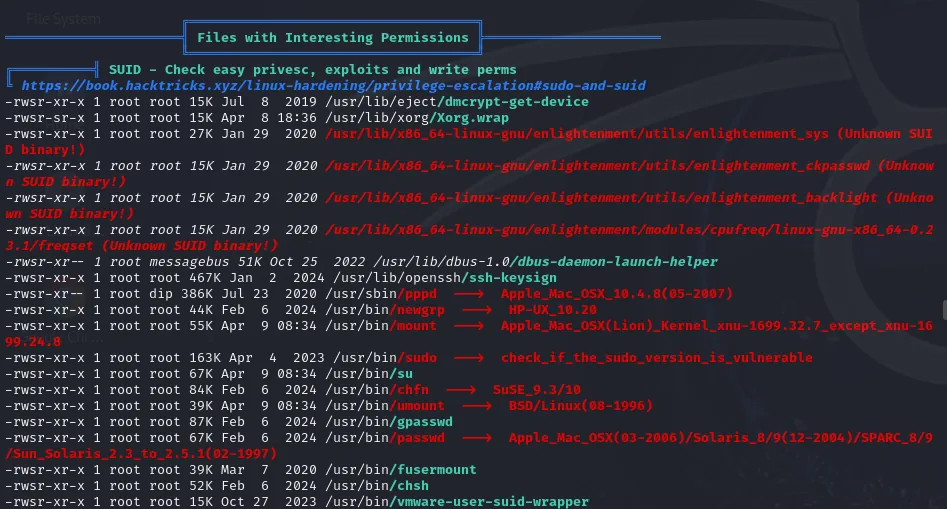The width and height of the screenshot is (947, 509).
Task: Click the Xorg.wrap file name
Action: 473,118
